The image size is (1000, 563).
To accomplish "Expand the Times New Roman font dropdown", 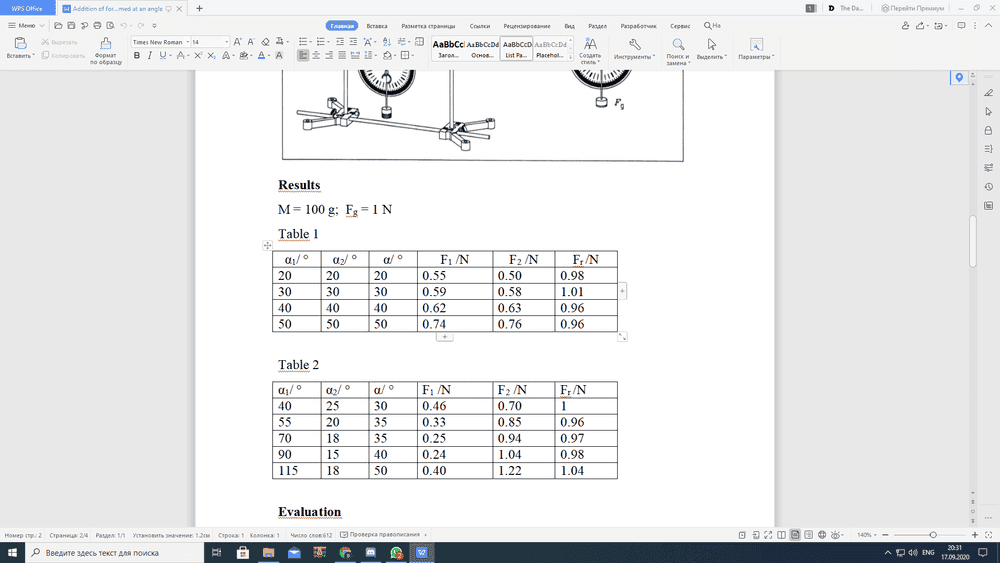I will click(186, 42).
